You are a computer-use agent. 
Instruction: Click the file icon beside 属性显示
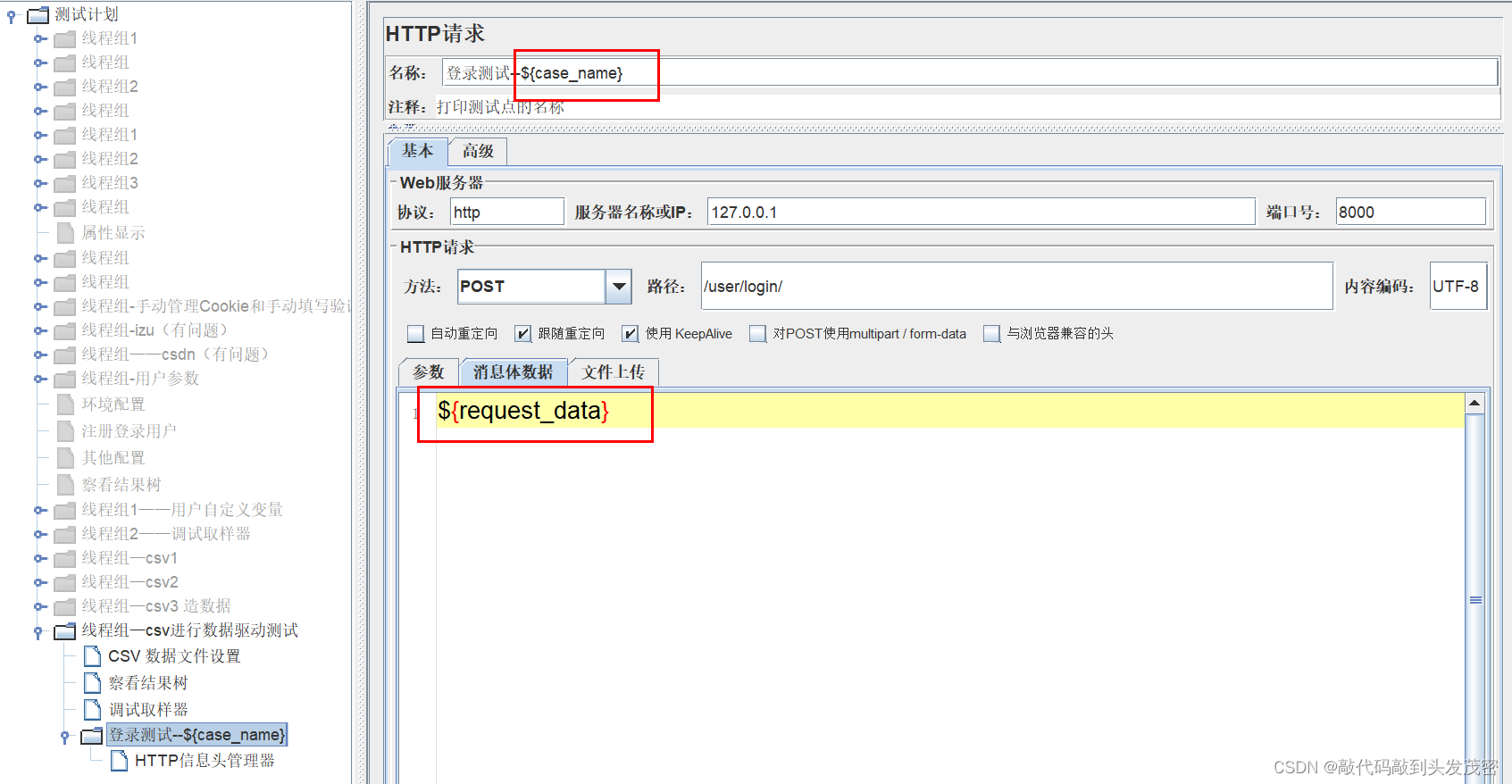tap(65, 233)
